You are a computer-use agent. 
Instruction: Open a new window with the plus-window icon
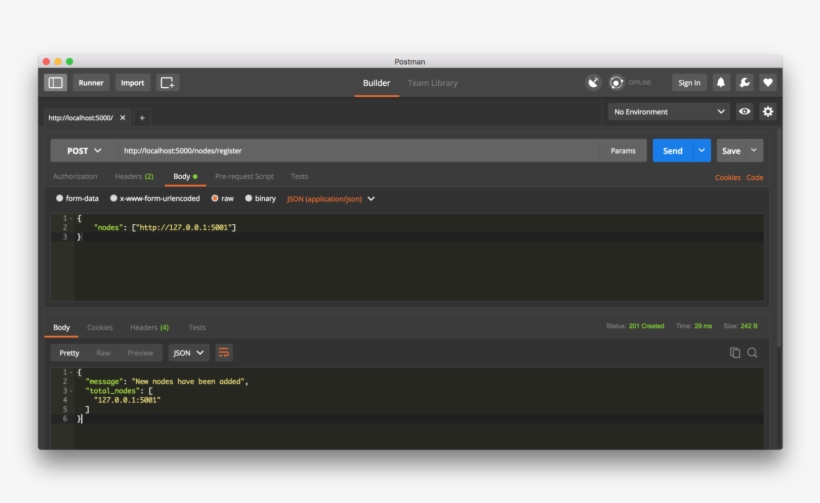[x=167, y=83]
